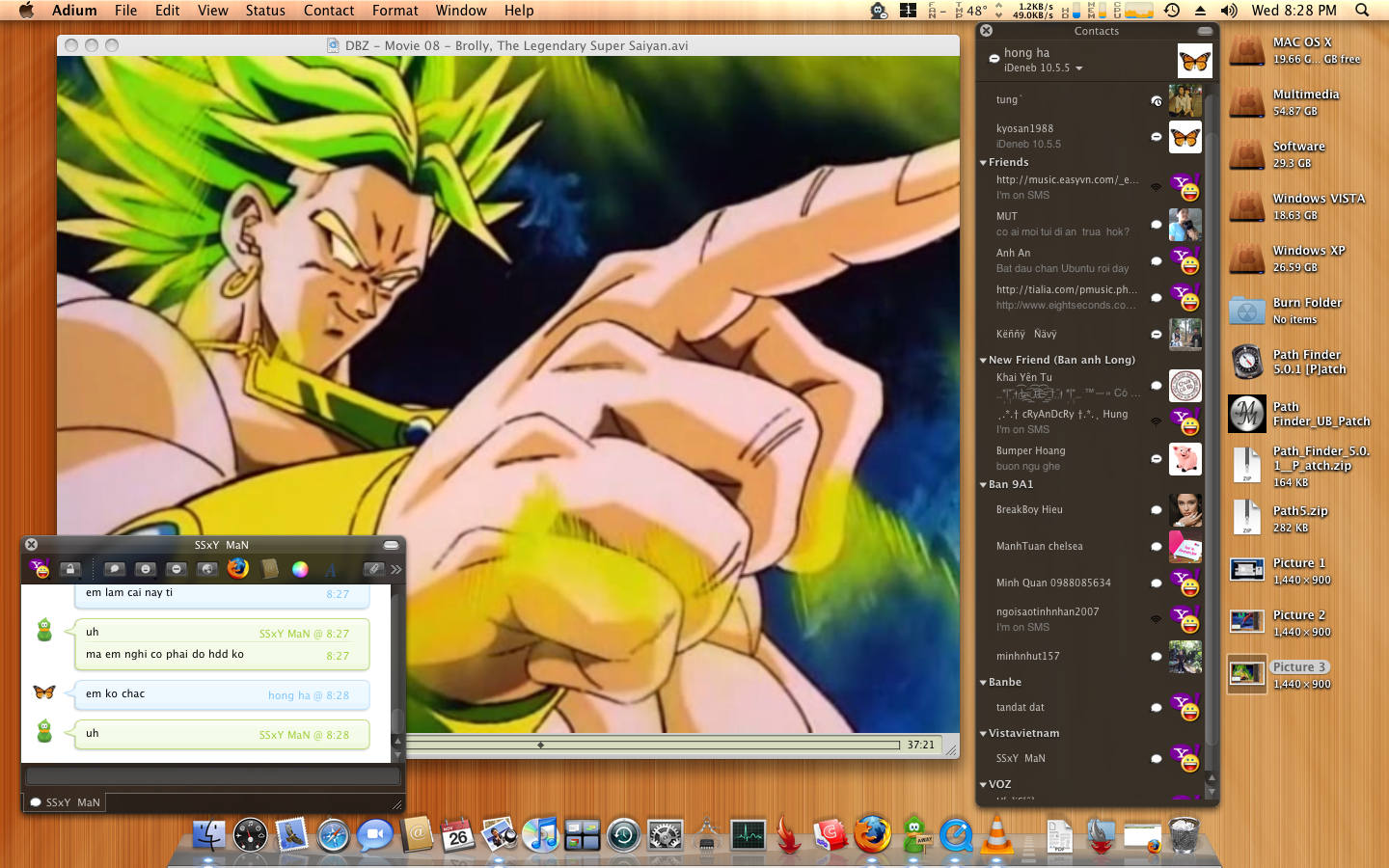Screen dimensions: 1389x868
Task: Collapse the VOZ group
Action: 983,785
